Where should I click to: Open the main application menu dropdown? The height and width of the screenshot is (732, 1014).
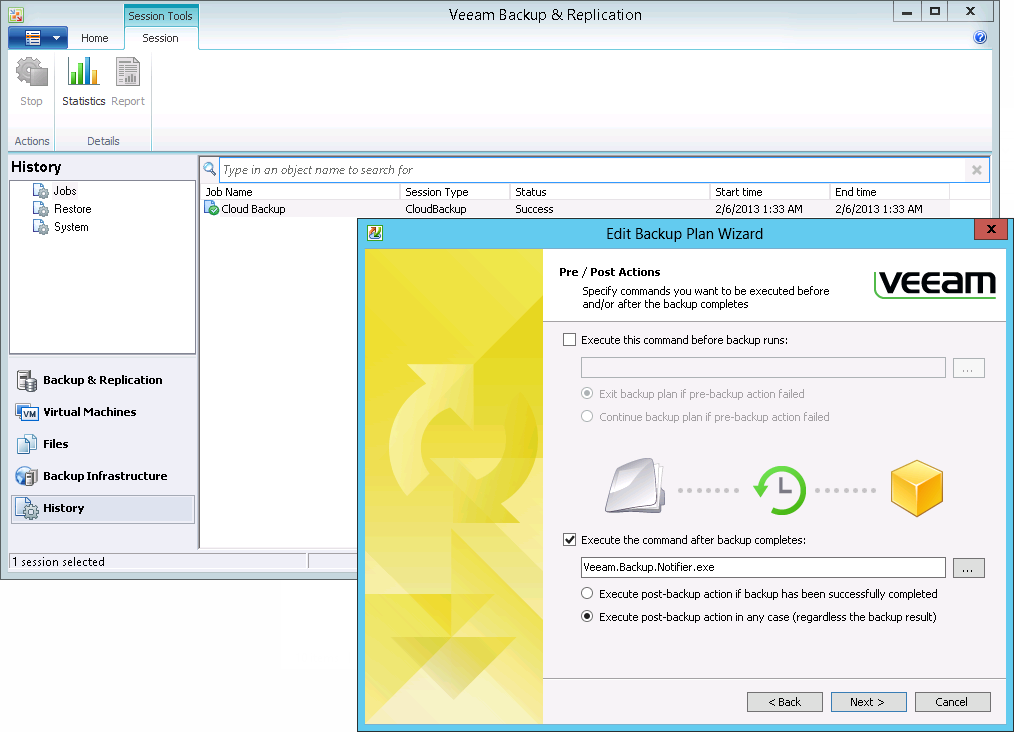(38, 38)
